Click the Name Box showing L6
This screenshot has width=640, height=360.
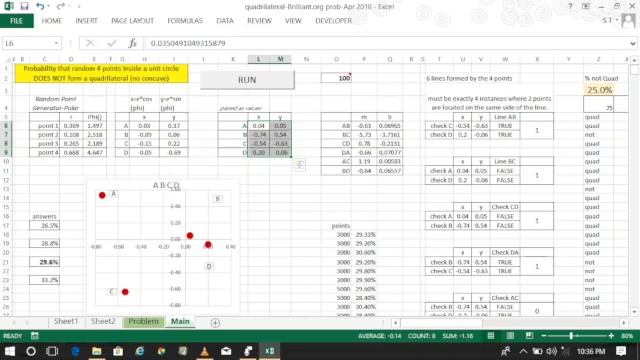pos(27,43)
